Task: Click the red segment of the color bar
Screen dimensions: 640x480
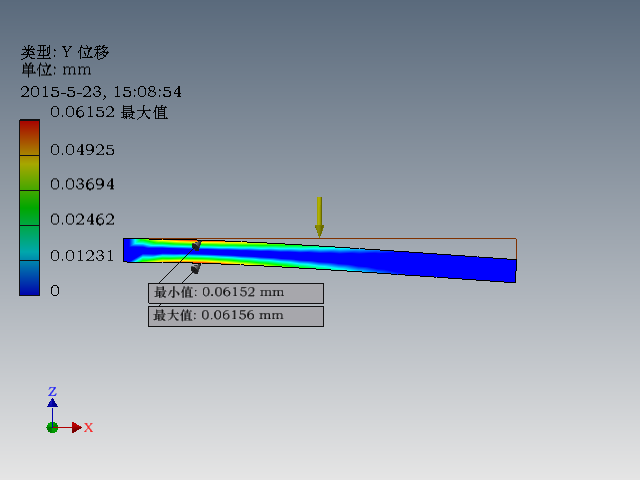Action: tap(29, 138)
